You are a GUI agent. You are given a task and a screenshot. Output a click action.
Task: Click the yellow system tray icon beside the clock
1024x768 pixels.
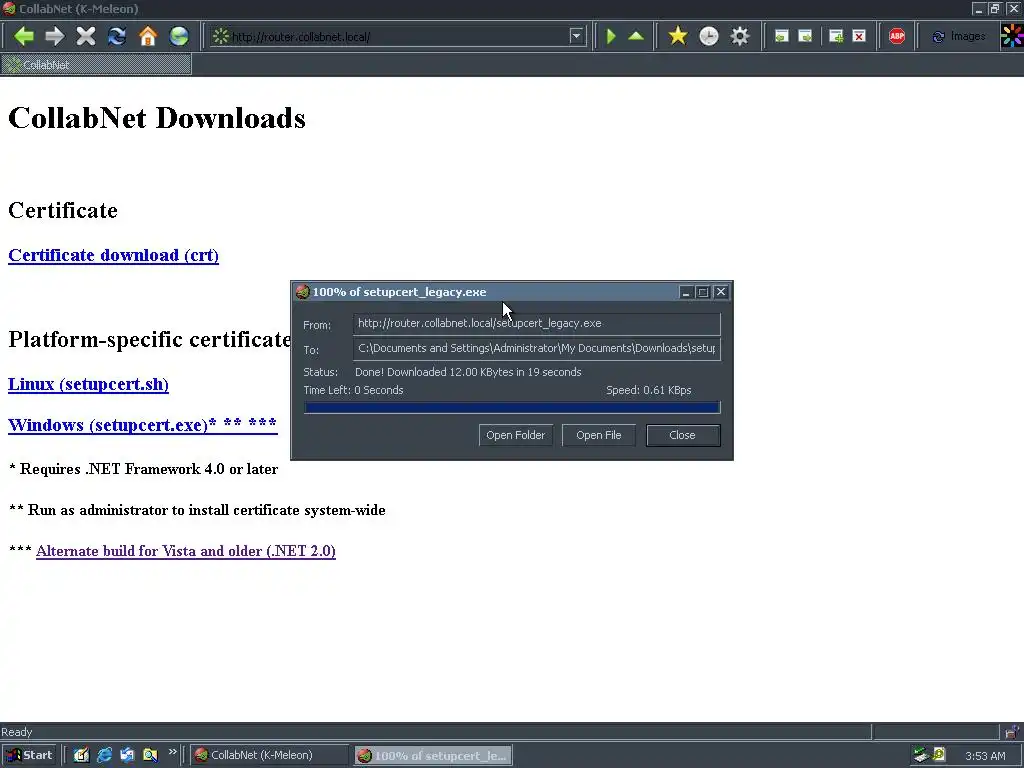click(x=939, y=755)
